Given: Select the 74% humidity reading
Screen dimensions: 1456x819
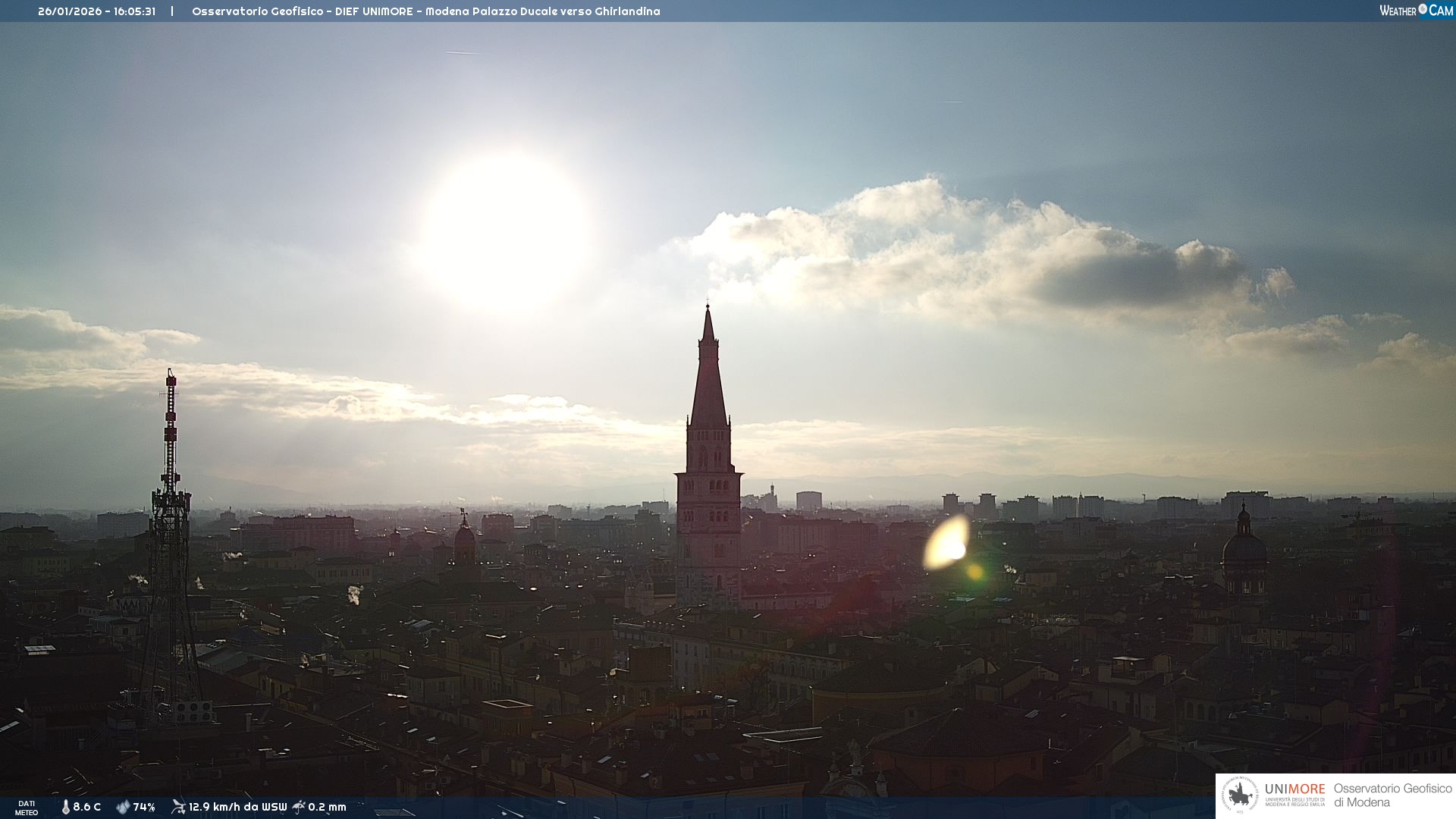Looking at the screenshot, I should tap(144, 807).
